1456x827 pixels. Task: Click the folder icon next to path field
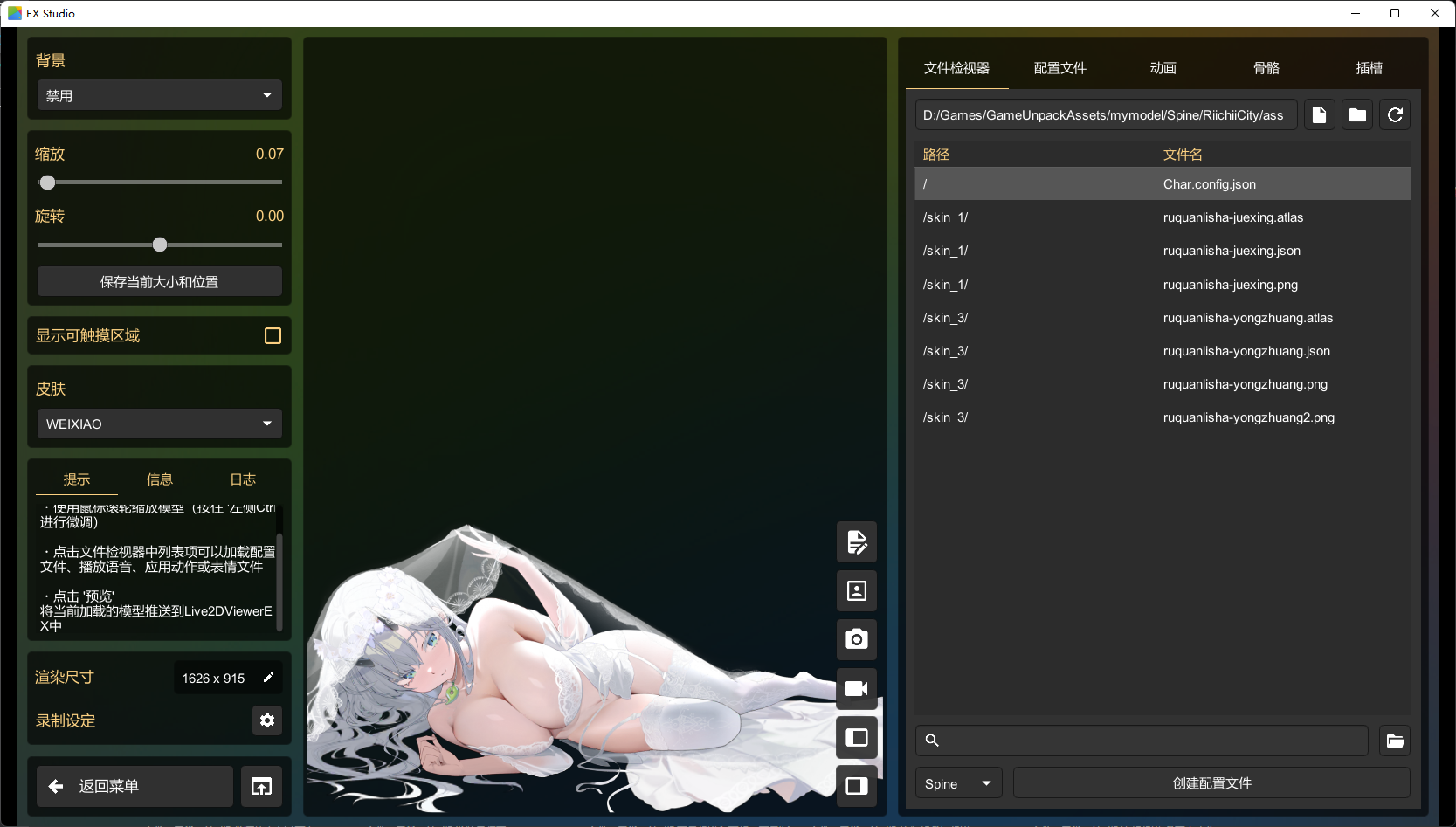[1357, 115]
